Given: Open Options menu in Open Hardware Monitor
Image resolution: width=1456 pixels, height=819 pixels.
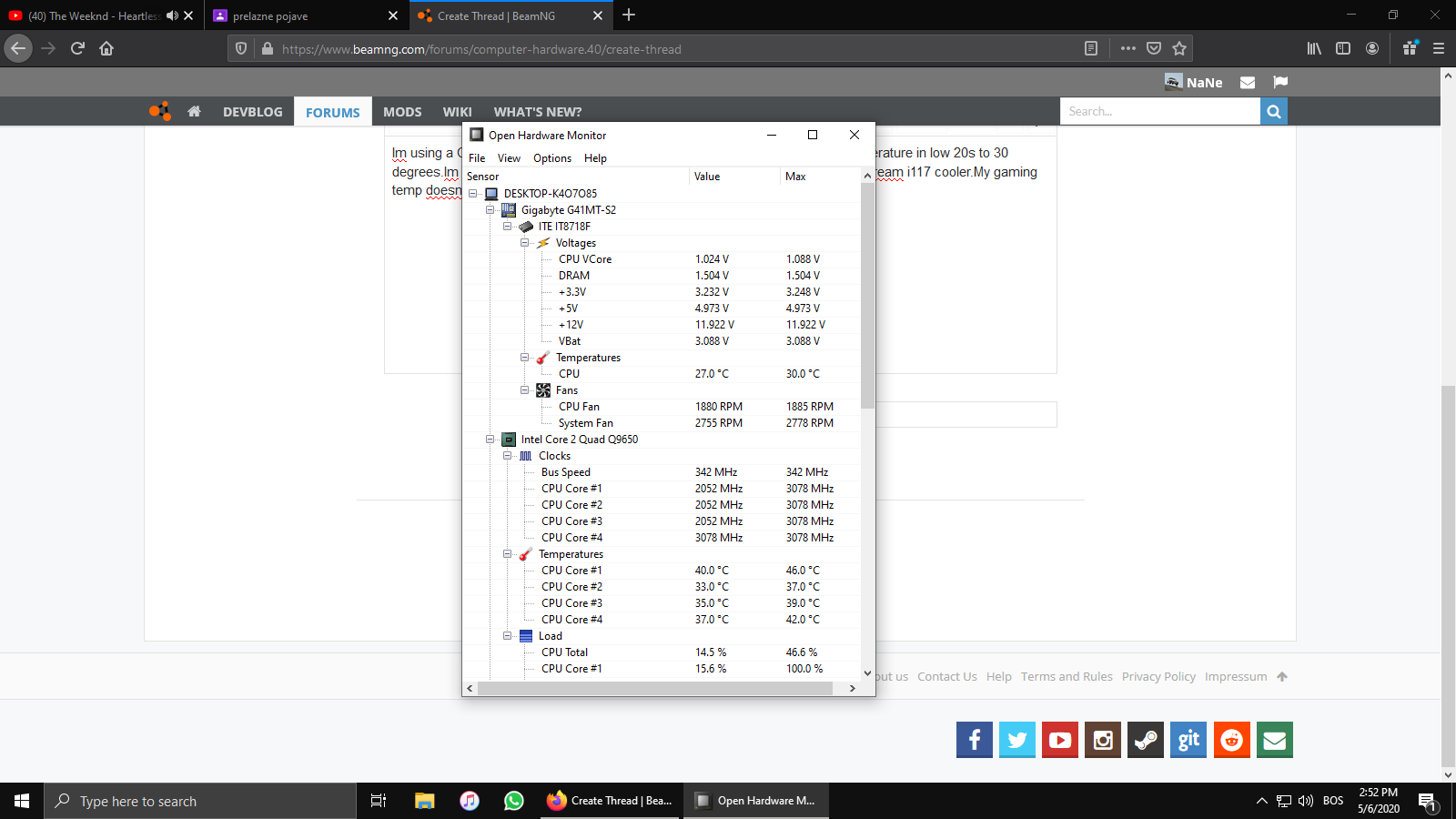Looking at the screenshot, I should [552, 158].
